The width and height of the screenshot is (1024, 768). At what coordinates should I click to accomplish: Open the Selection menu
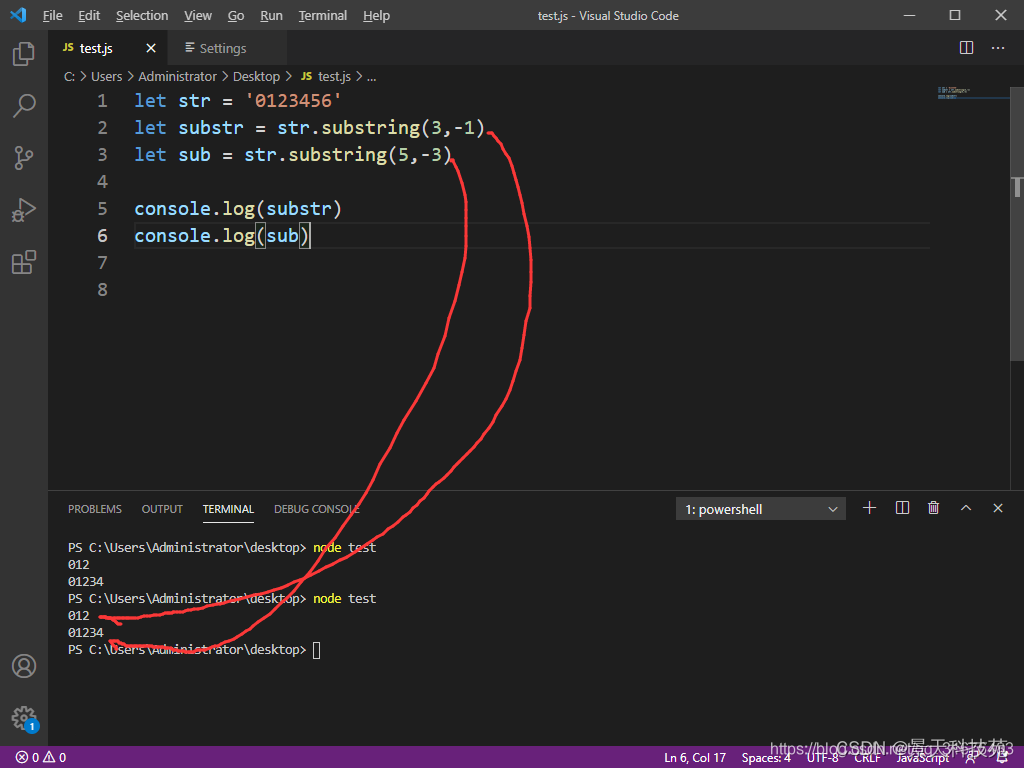[142, 16]
